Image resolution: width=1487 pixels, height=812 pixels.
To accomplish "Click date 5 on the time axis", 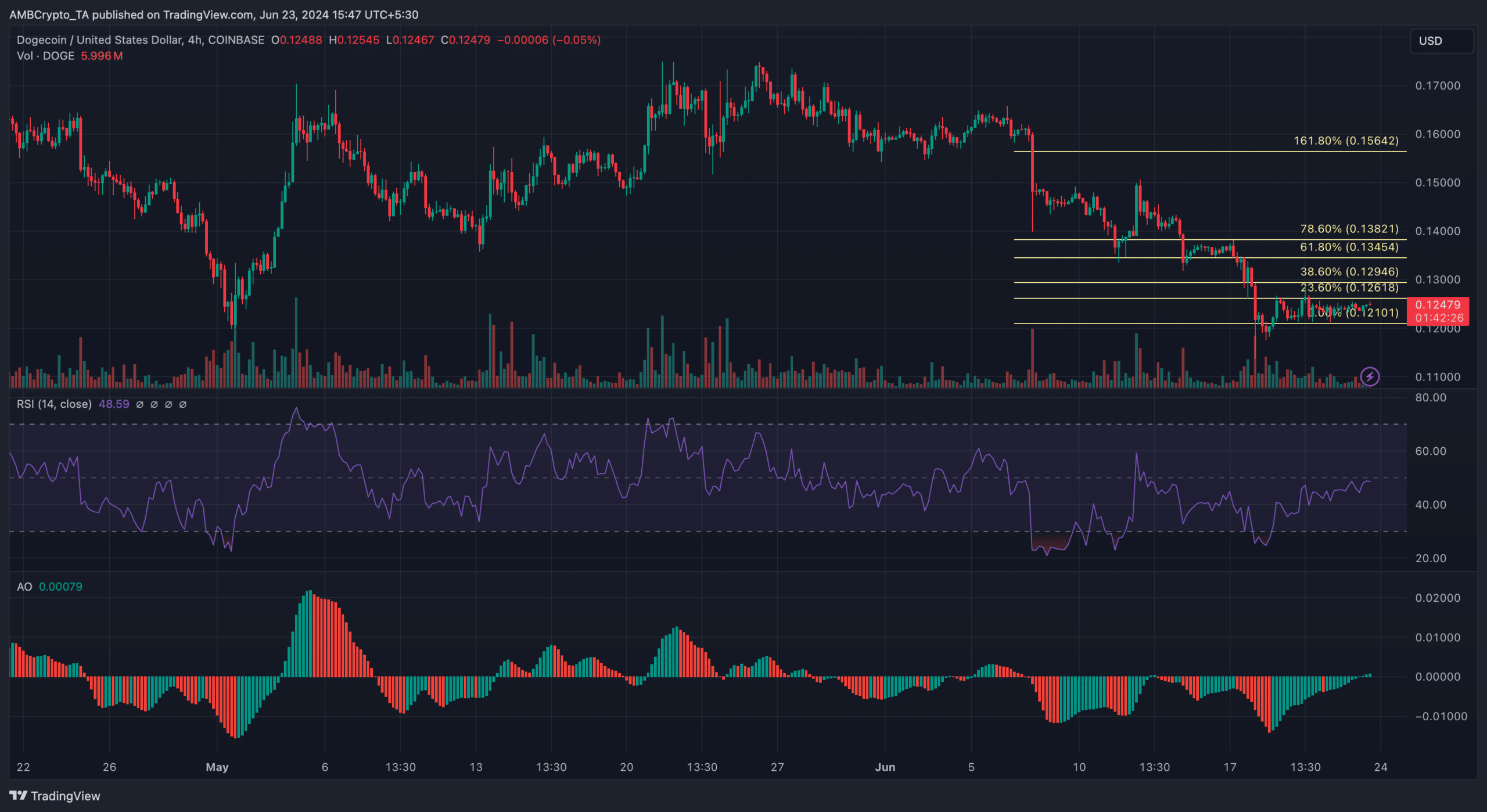I will coord(971,767).
